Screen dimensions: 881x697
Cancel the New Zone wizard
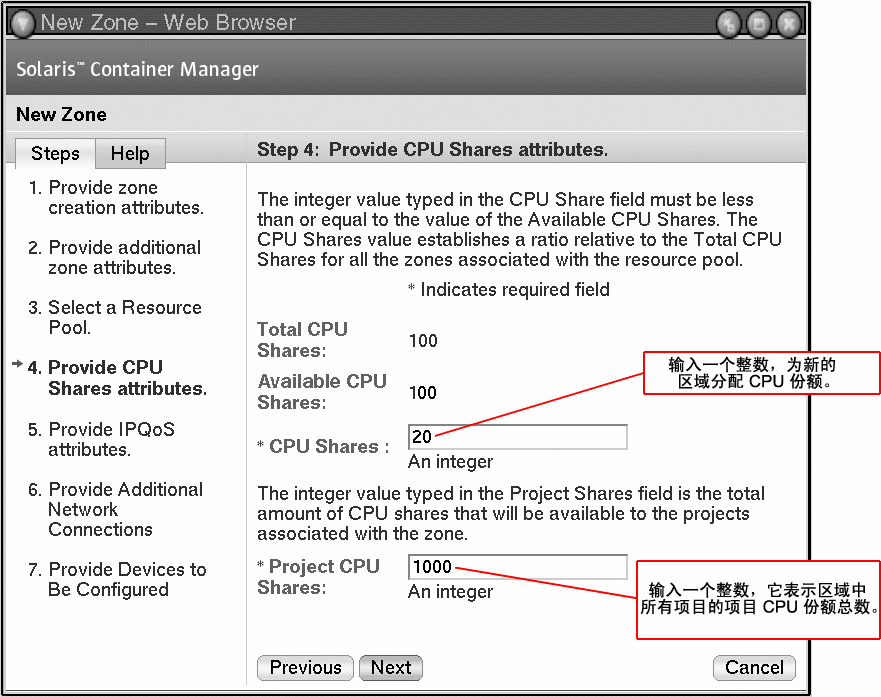[x=754, y=667]
